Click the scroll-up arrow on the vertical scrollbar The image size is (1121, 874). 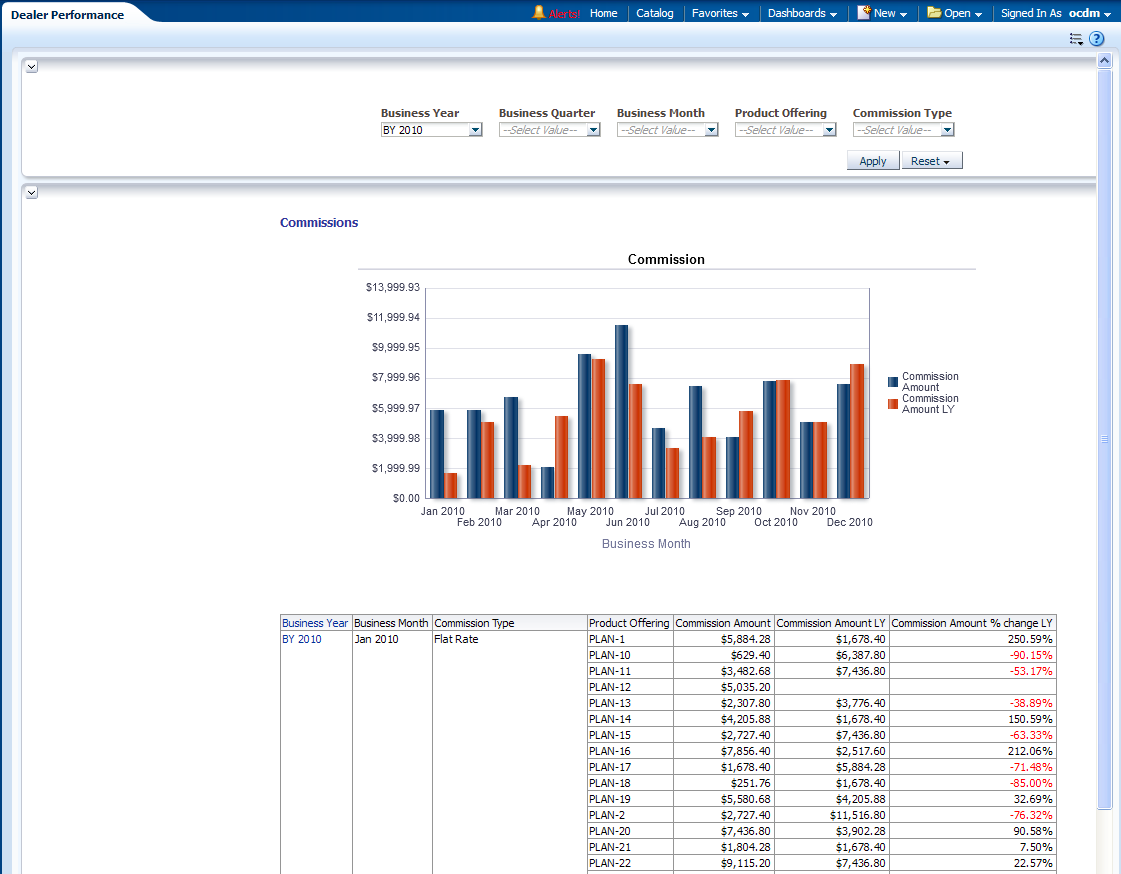1104,61
